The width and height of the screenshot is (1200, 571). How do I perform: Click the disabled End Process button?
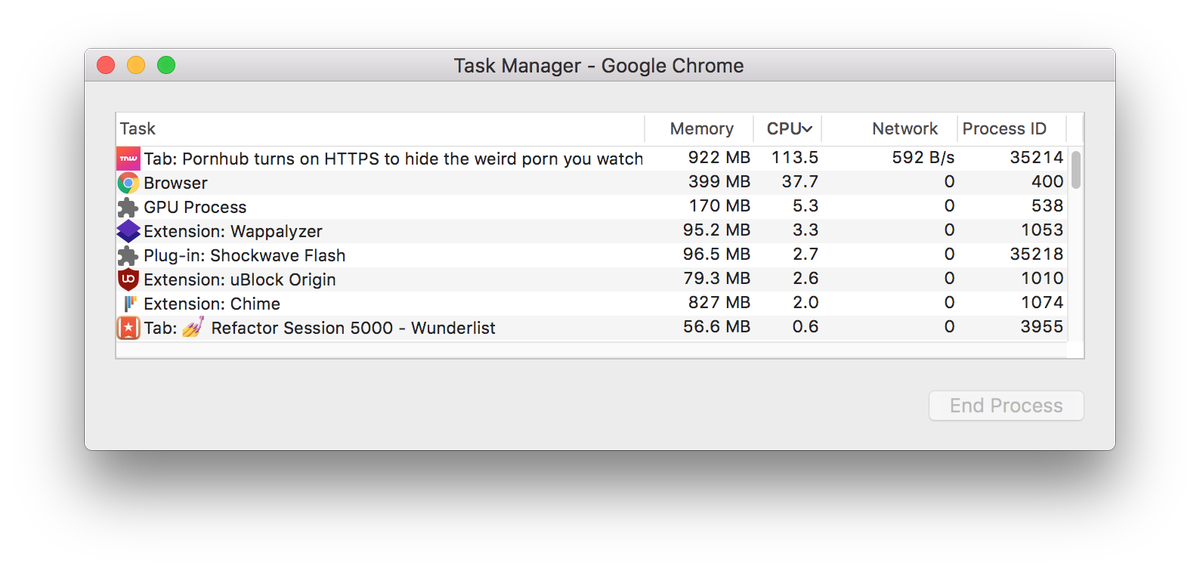point(1006,406)
